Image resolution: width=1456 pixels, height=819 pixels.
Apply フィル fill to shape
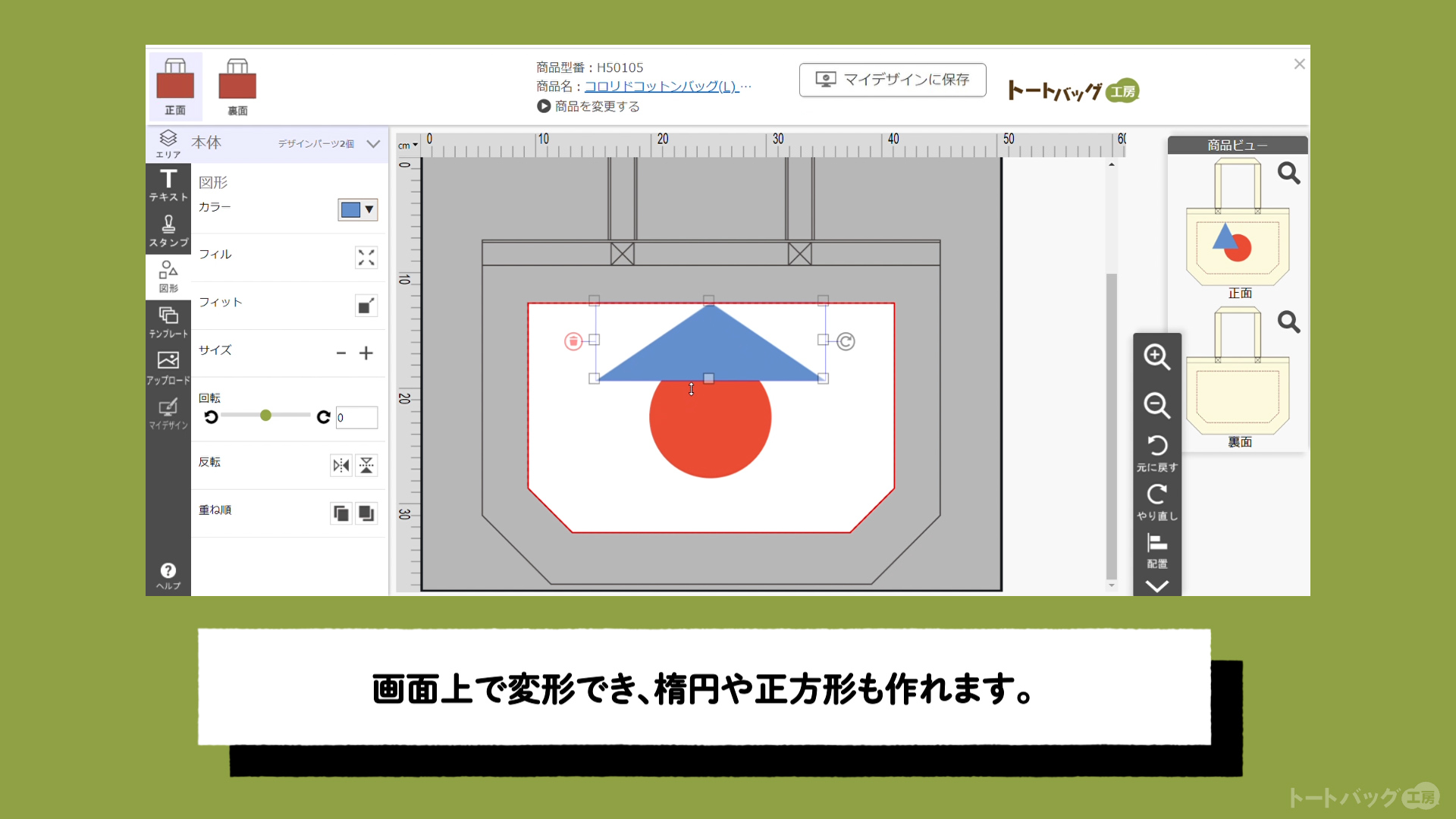(x=366, y=258)
